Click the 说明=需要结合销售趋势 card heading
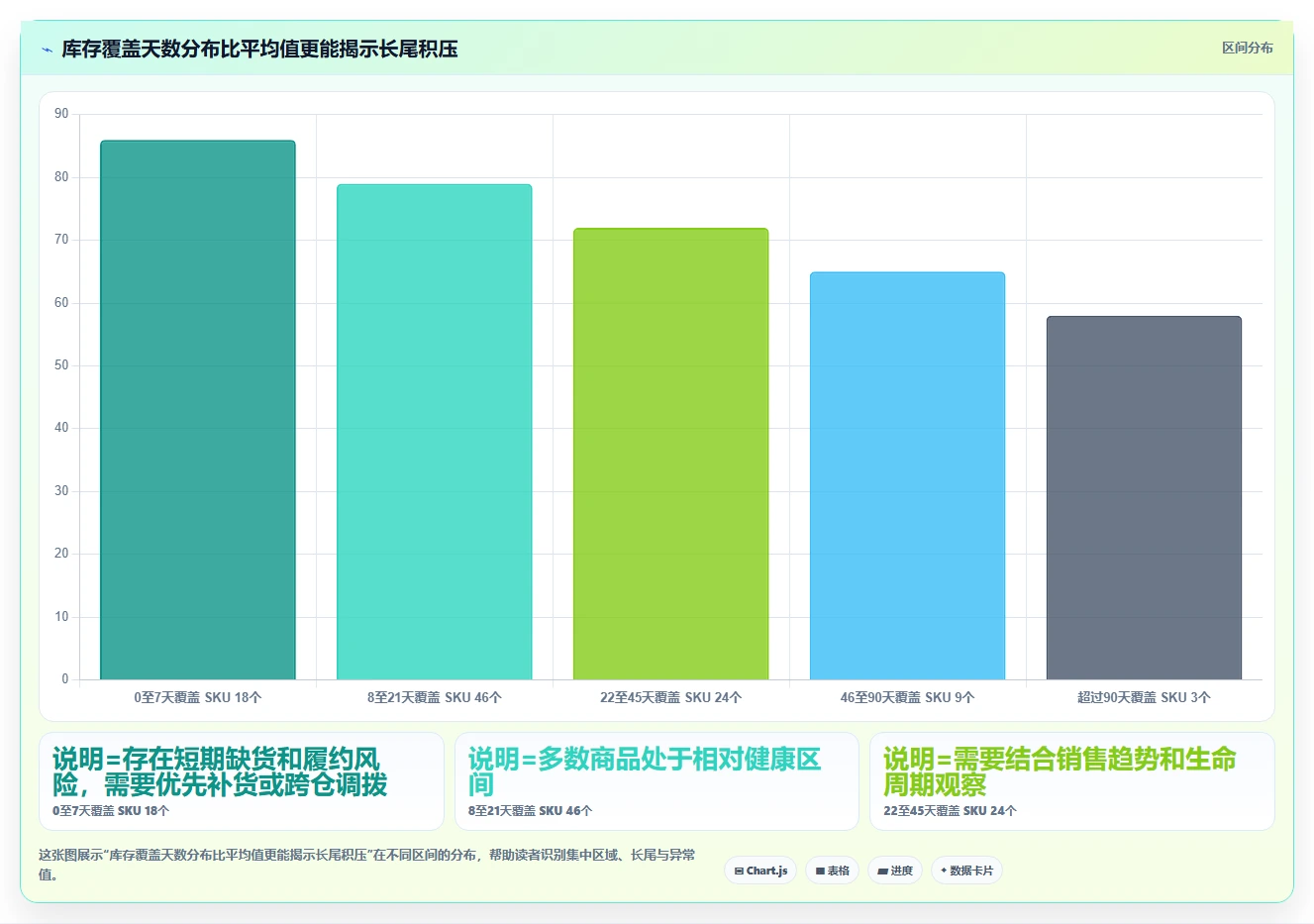1314x924 pixels. tap(1060, 772)
